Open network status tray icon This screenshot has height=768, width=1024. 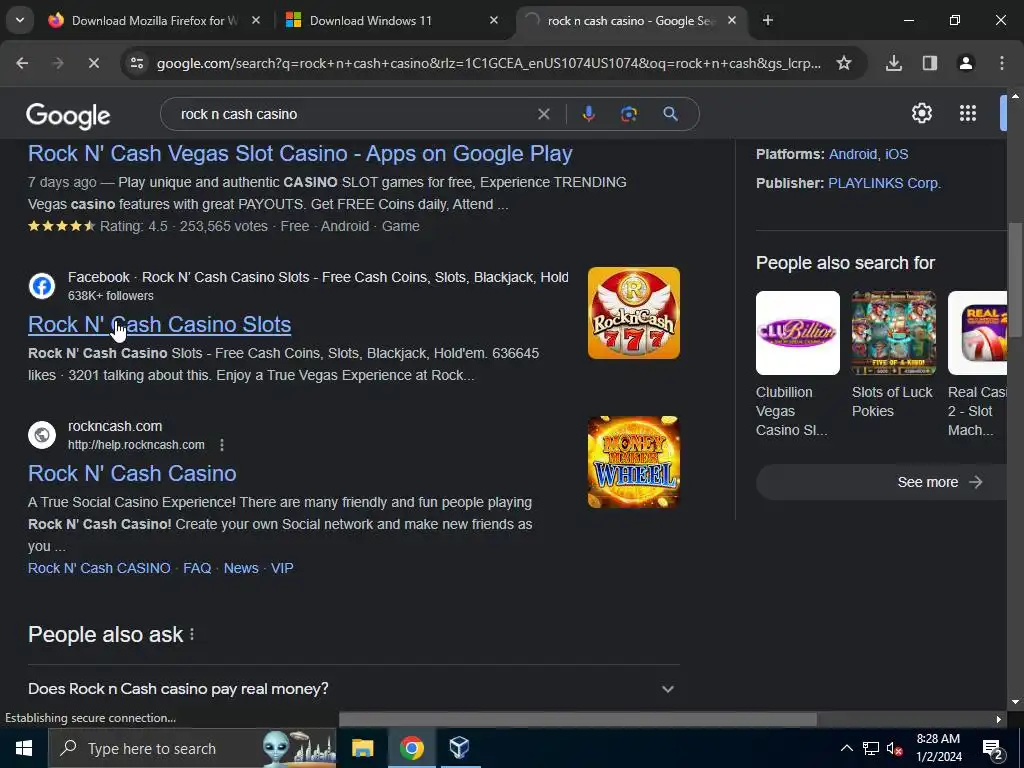coord(871,748)
